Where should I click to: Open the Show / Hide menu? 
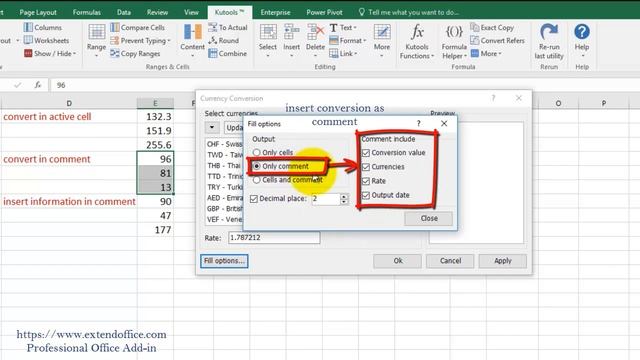click(x=50, y=53)
